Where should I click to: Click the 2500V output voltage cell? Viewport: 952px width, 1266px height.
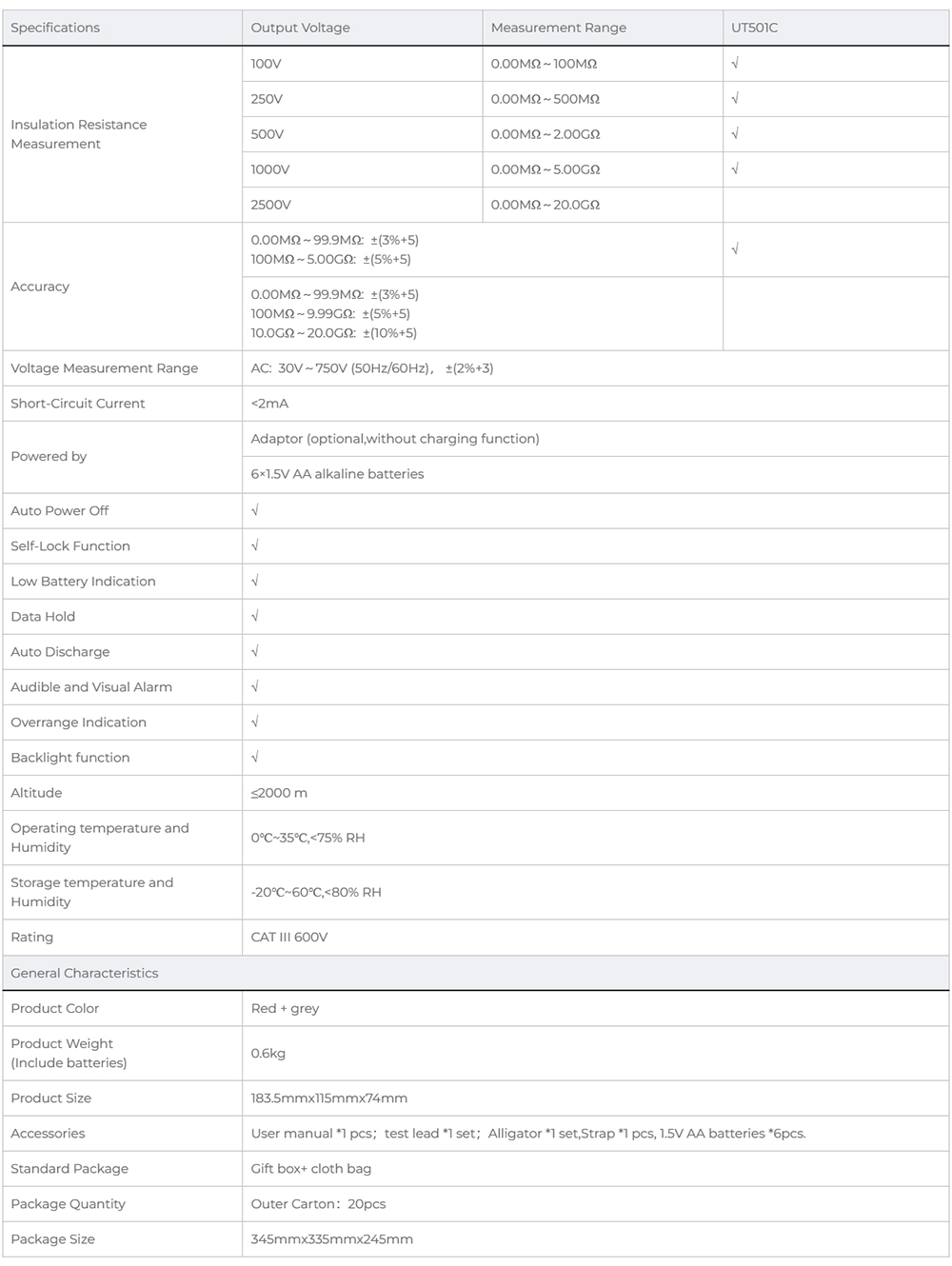click(271, 205)
